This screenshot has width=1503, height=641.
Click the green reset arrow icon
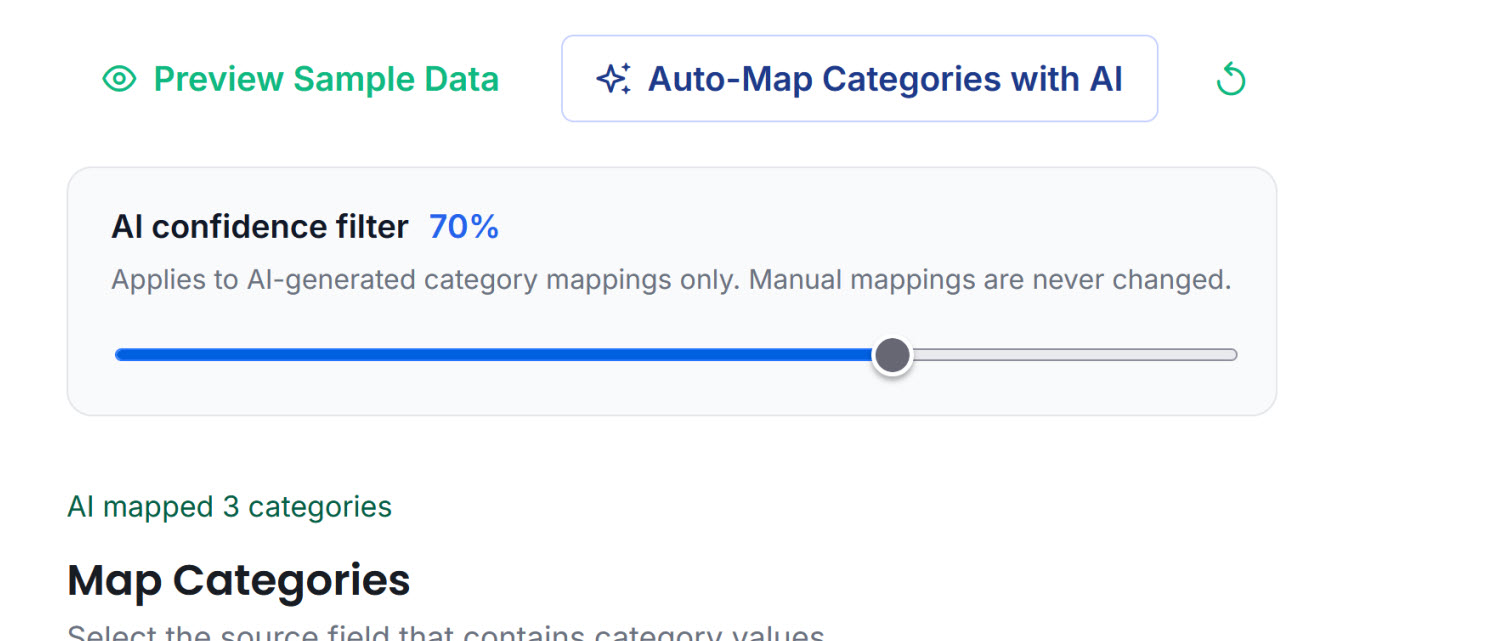(x=1231, y=79)
